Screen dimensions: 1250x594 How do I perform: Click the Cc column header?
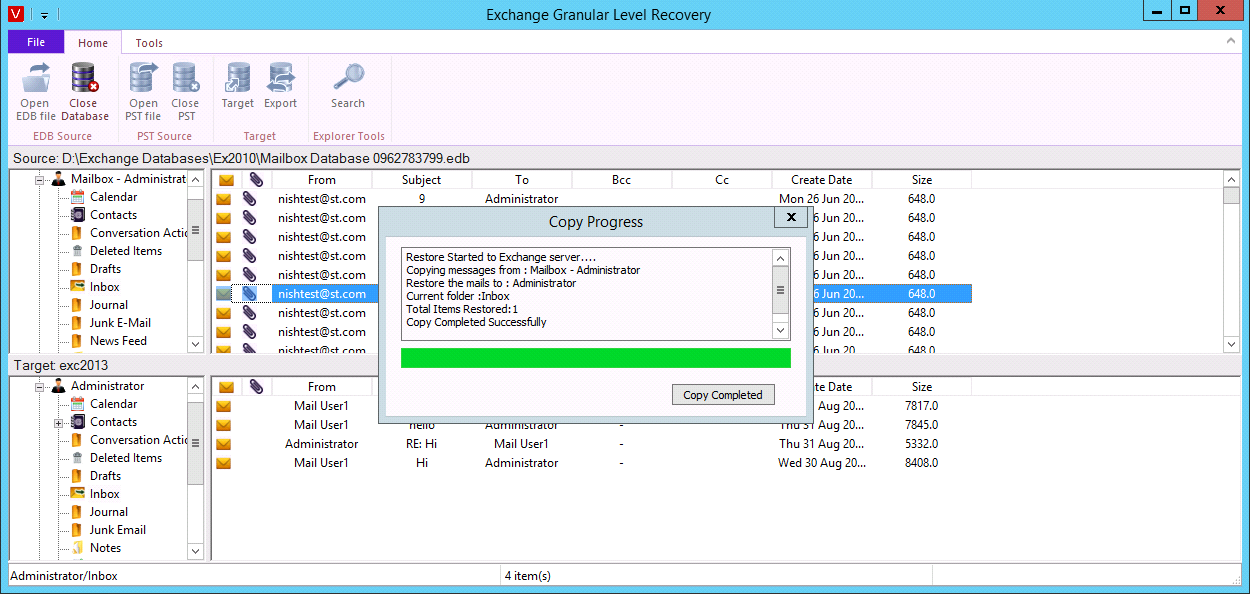(722, 180)
